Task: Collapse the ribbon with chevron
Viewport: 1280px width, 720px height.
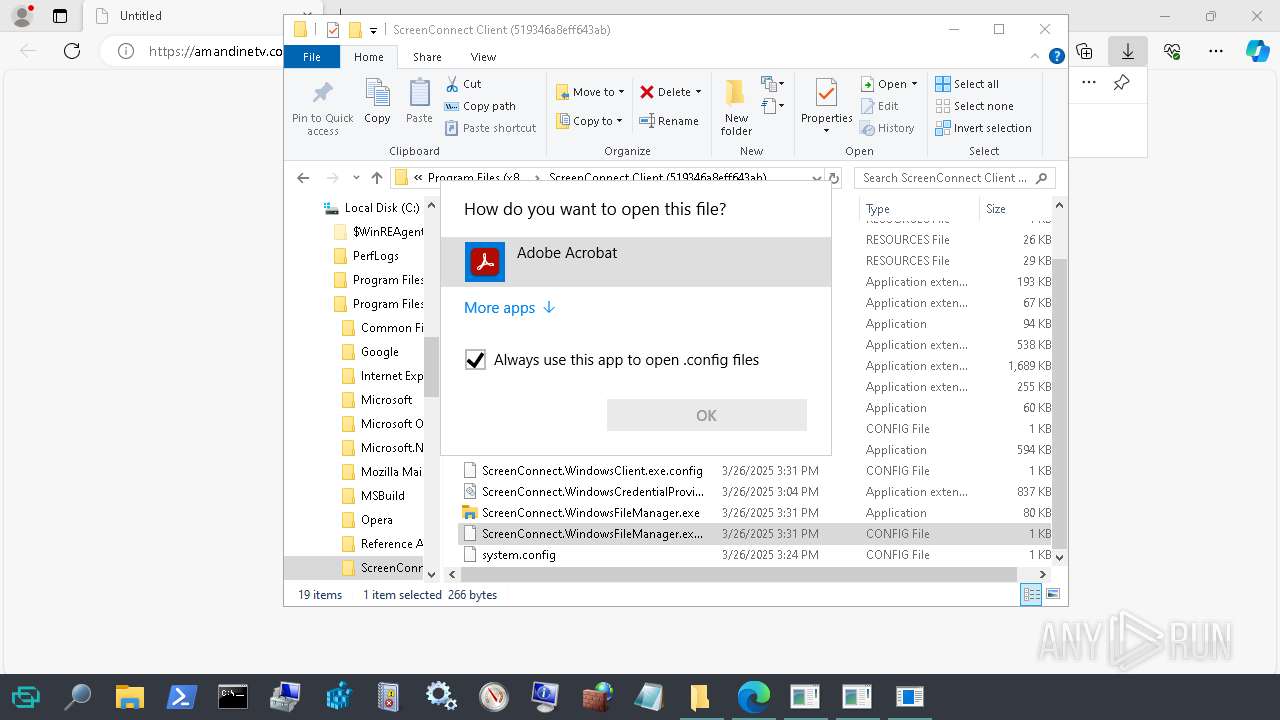Action: (x=1037, y=57)
